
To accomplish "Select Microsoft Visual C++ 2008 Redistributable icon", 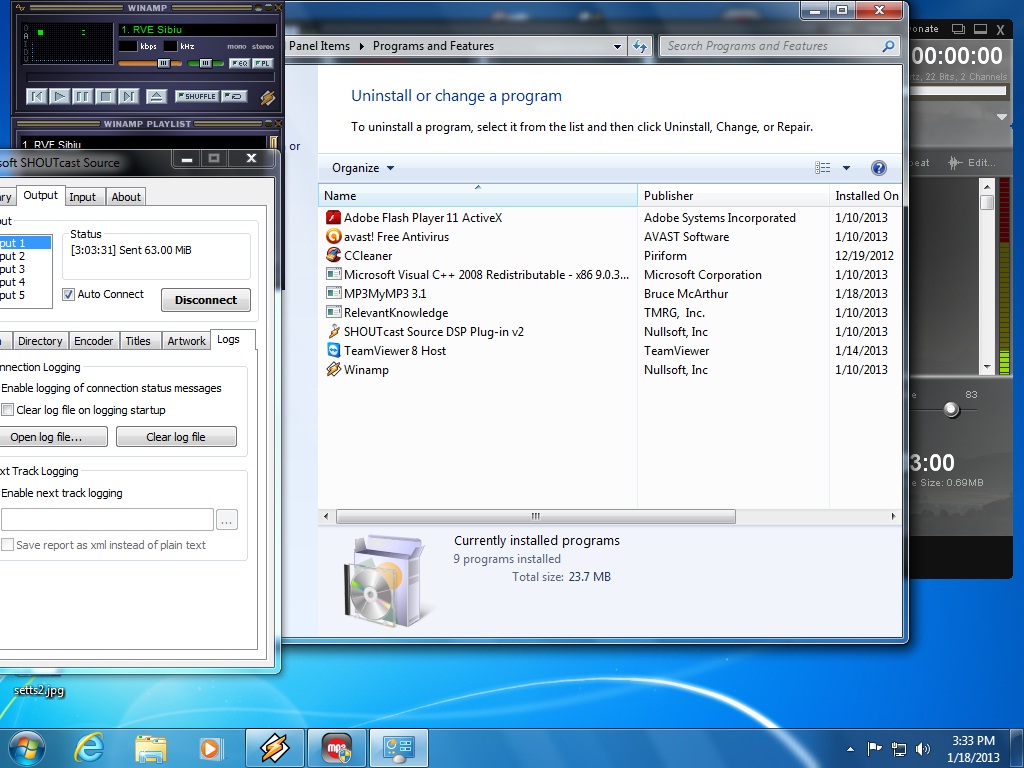I will (334, 274).
